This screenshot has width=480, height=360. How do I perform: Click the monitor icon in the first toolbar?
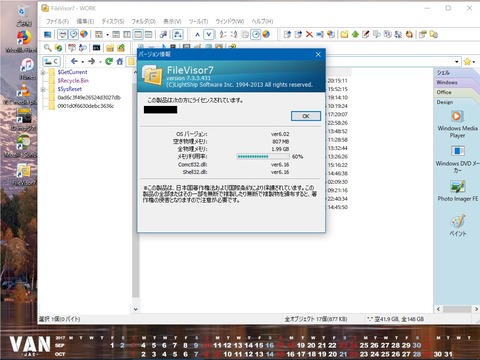48,34
